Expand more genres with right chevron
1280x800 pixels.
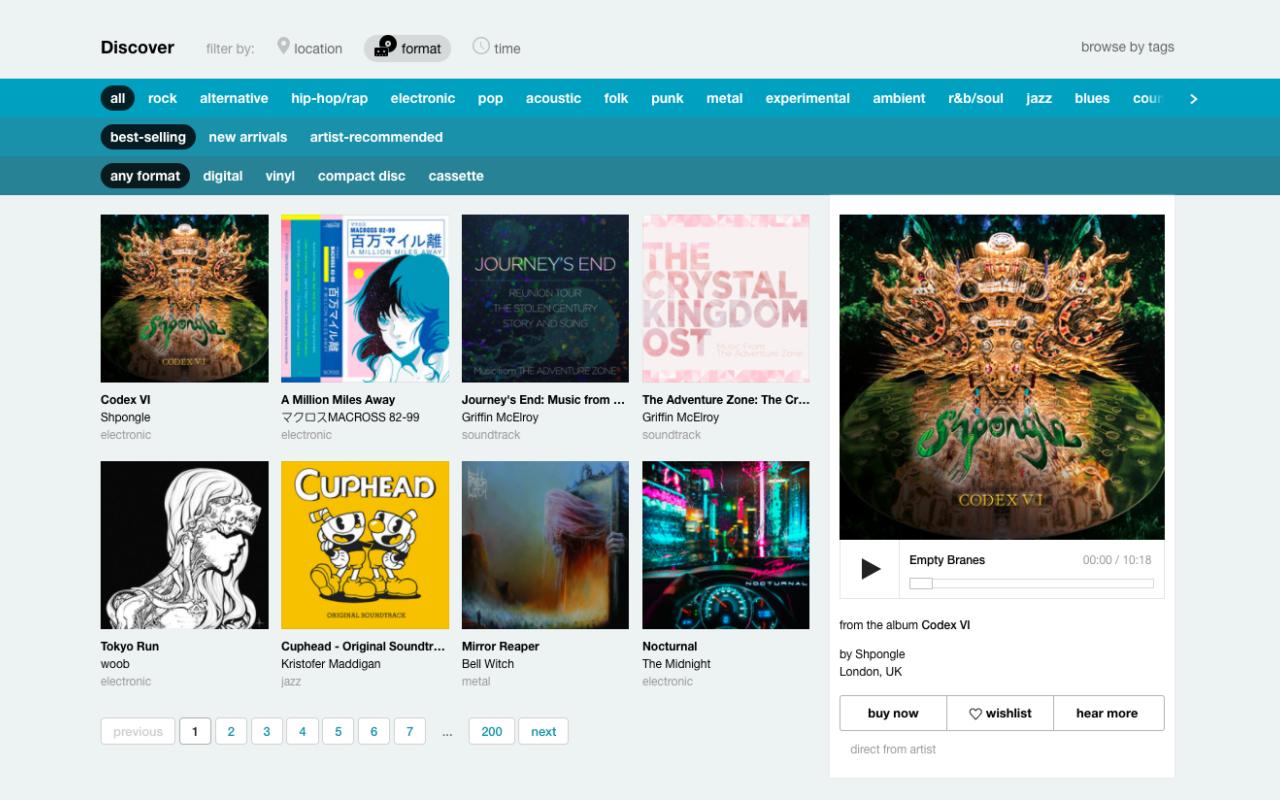(1193, 98)
